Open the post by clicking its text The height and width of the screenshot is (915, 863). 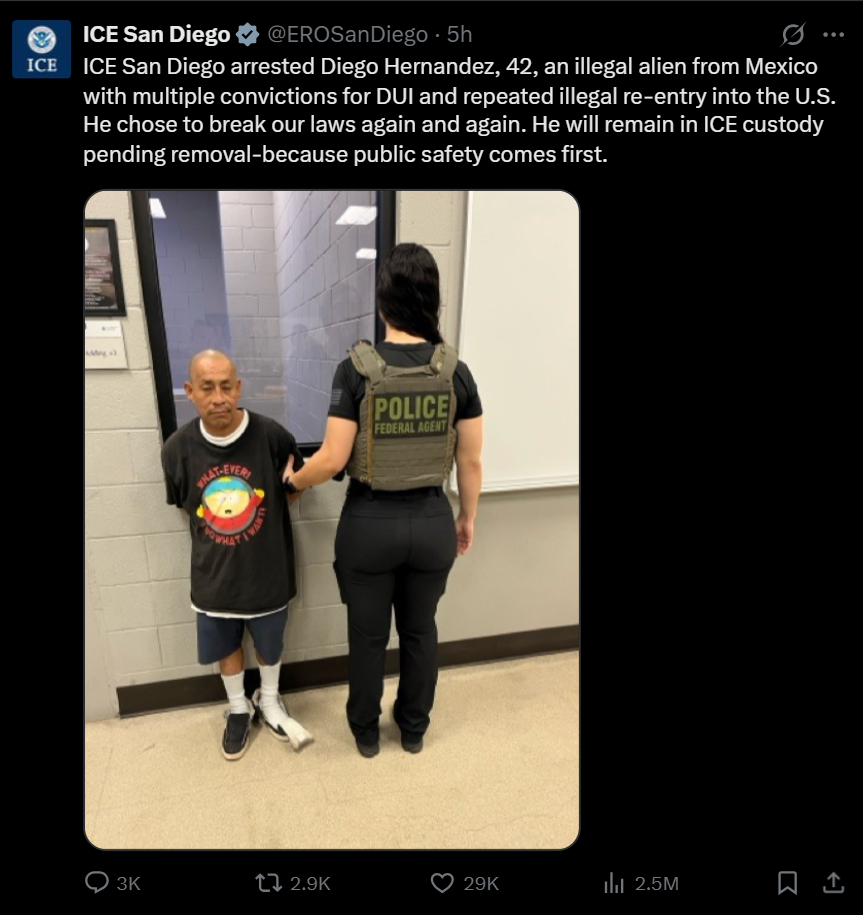pyautogui.click(x=459, y=110)
